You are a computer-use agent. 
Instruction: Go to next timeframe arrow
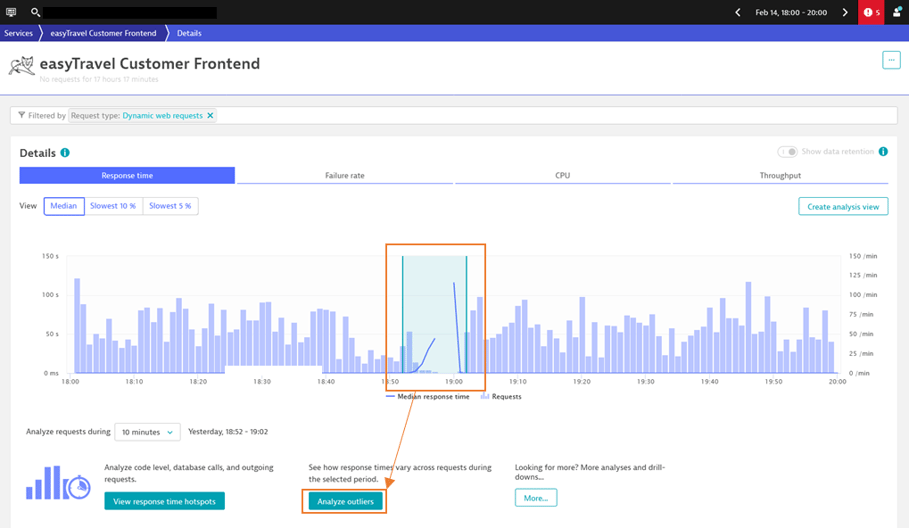(845, 12)
